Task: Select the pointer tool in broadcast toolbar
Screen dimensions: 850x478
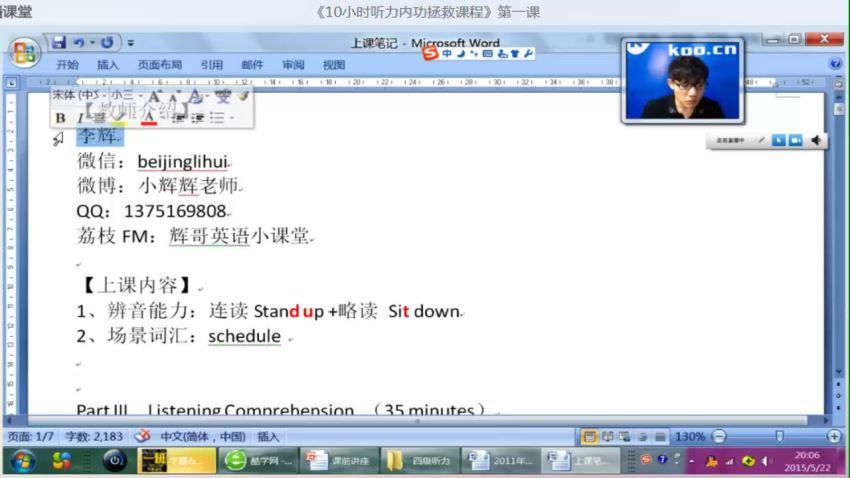Action: tap(778, 140)
